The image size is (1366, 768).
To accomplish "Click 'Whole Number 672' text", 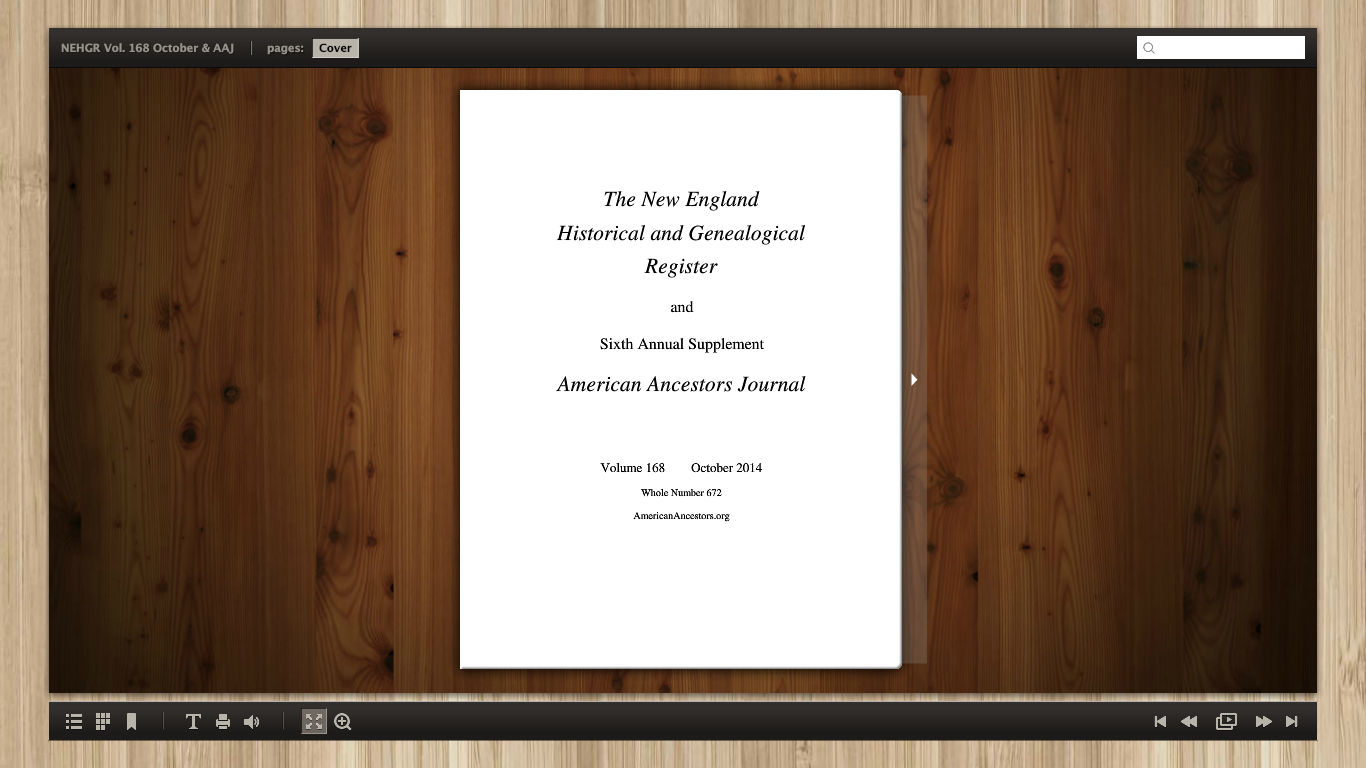I will coord(681,492).
